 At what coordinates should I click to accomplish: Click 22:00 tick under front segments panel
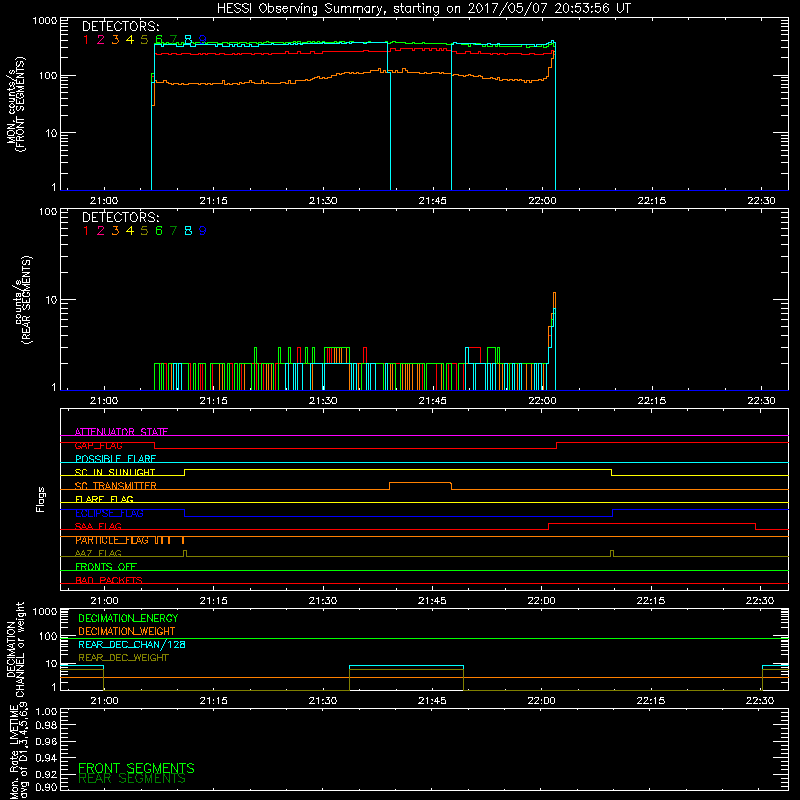coord(542,201)
